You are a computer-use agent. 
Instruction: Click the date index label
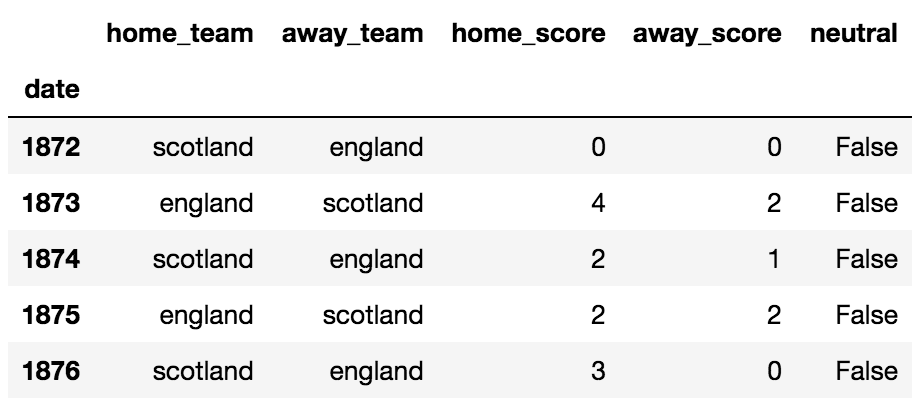tap(51, 89)
